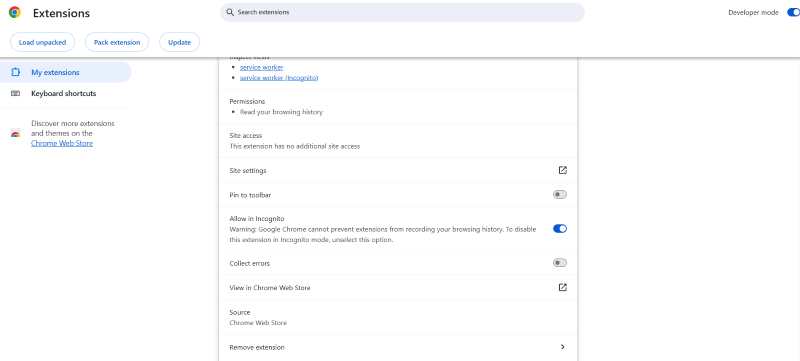Click the Update button
Image resolution: width=800 pixels, height=361 pixels.
(x=180, y=42)
